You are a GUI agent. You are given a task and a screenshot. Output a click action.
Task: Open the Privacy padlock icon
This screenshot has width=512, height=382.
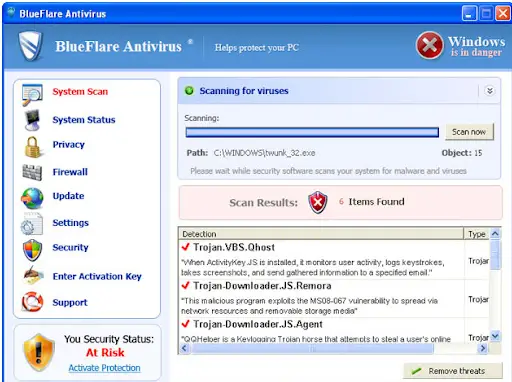coord(33,147)
